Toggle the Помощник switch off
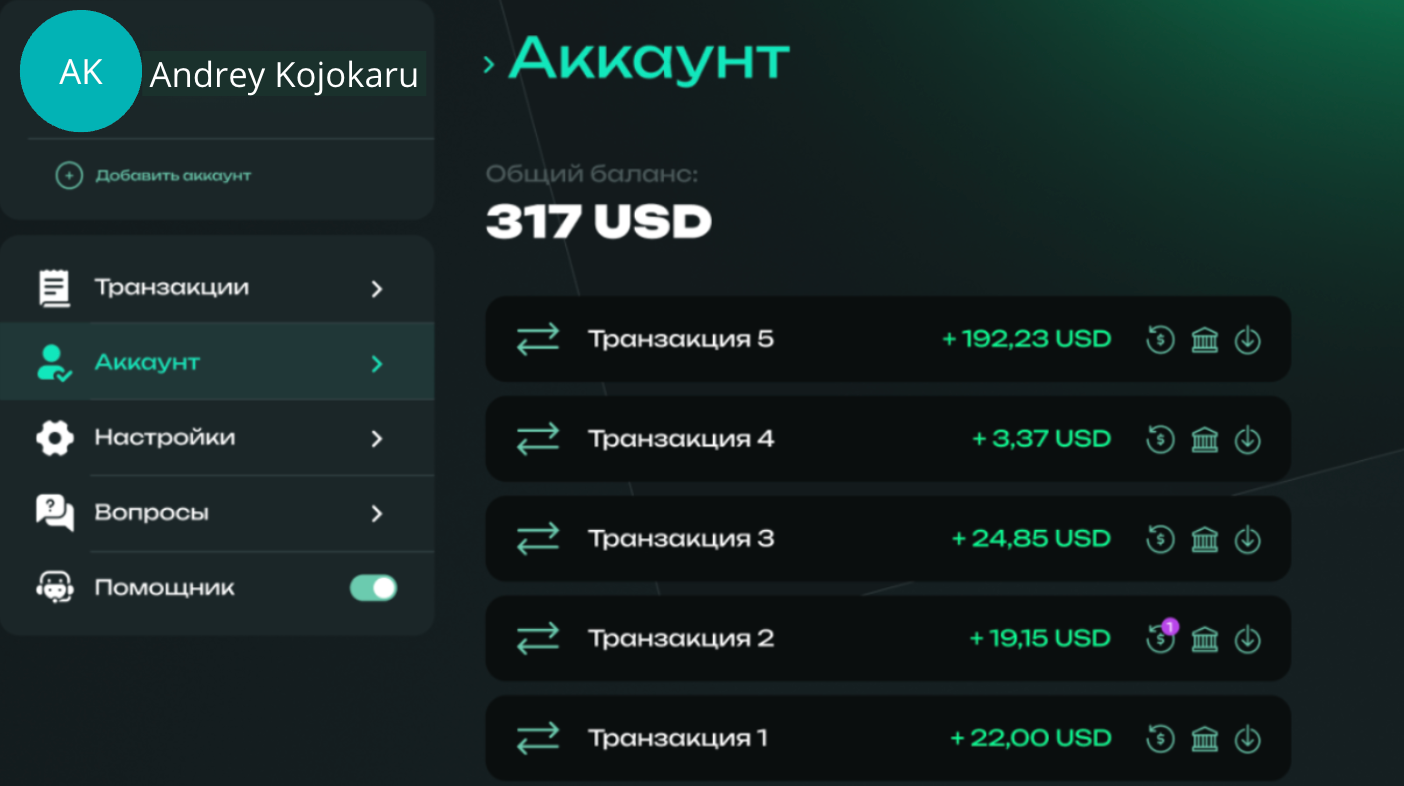 click(374, 588)
